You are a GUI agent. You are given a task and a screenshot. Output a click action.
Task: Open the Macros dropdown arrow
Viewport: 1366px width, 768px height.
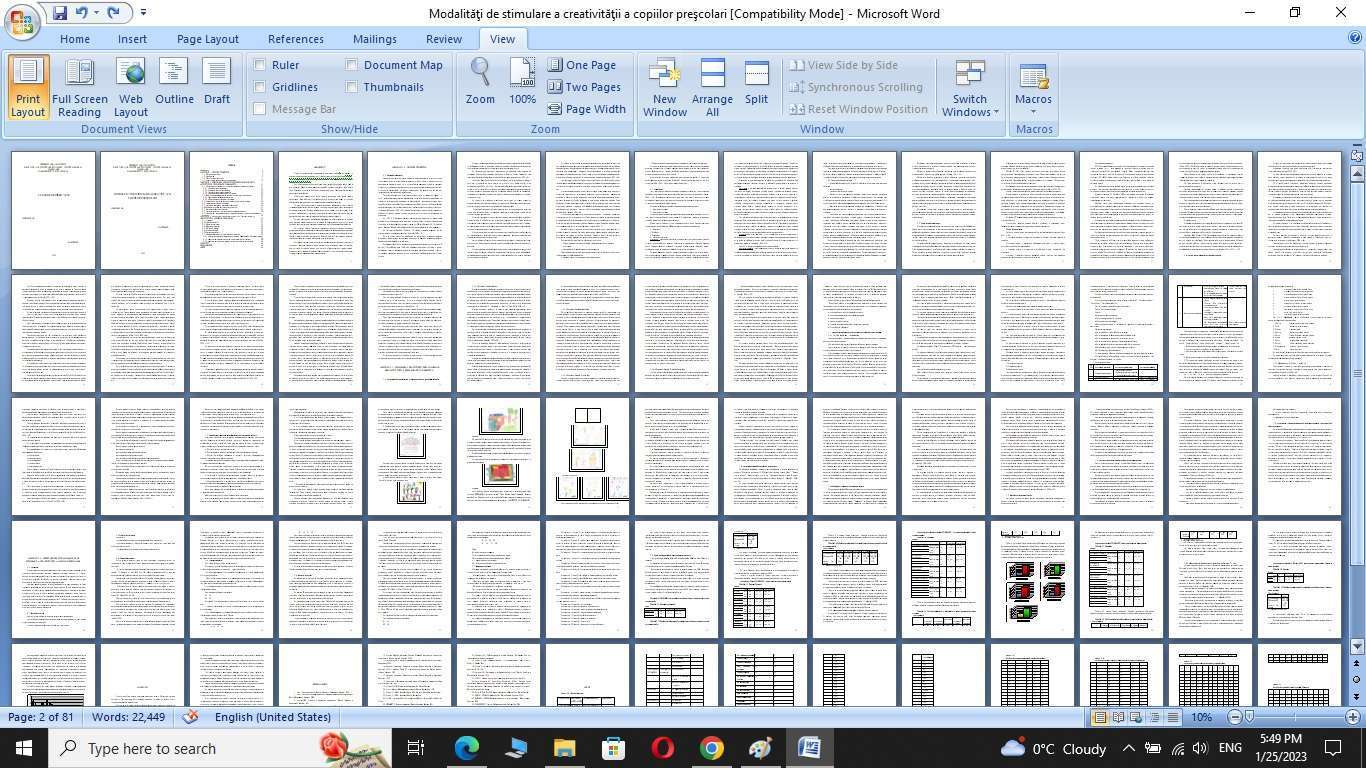(1033, 111)
